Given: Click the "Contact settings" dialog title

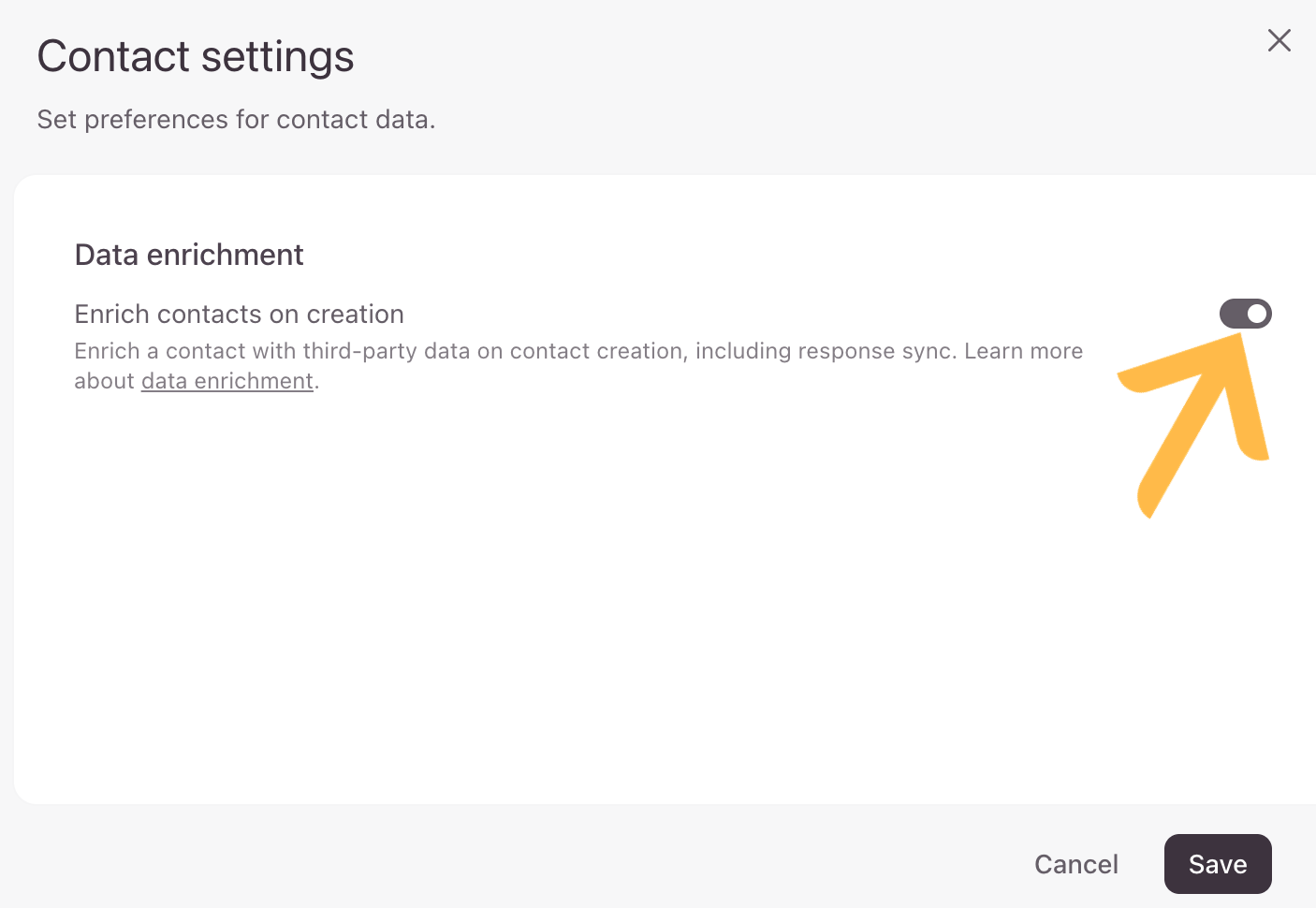Looking at the screenshot, I should (196, 56).
